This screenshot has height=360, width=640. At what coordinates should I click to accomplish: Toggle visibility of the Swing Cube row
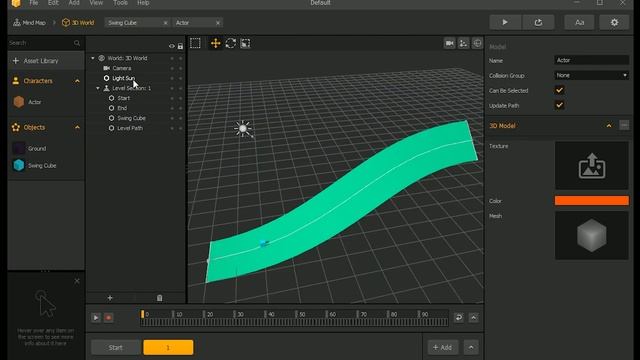[x=171, y=118]
